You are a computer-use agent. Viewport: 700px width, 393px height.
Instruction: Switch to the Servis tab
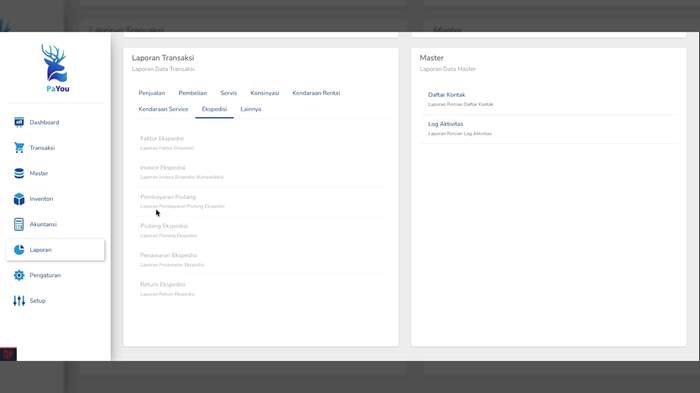tap(229, 93)
